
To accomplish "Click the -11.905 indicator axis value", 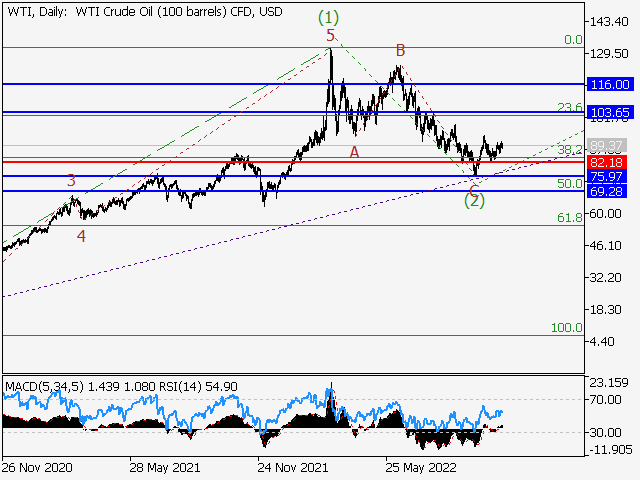I will 611,450.
